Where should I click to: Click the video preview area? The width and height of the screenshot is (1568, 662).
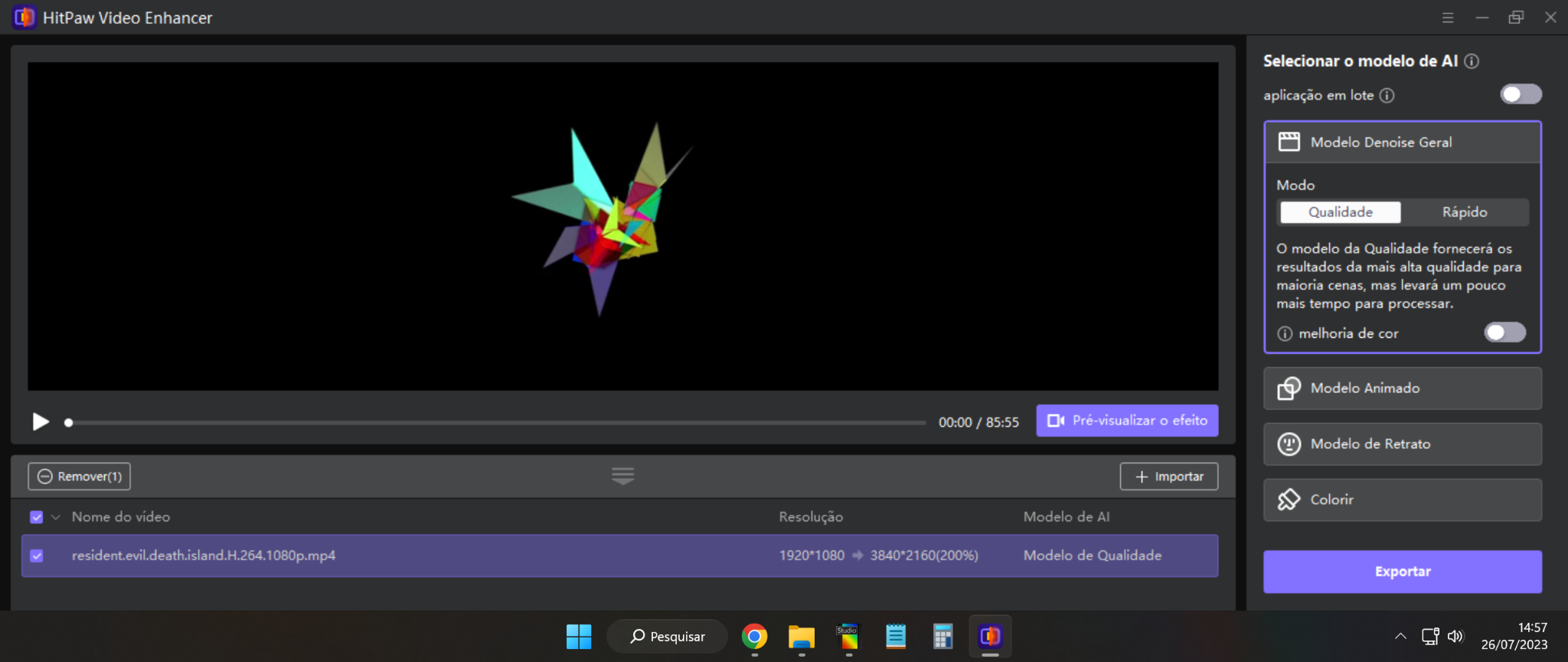pos(623,226)
